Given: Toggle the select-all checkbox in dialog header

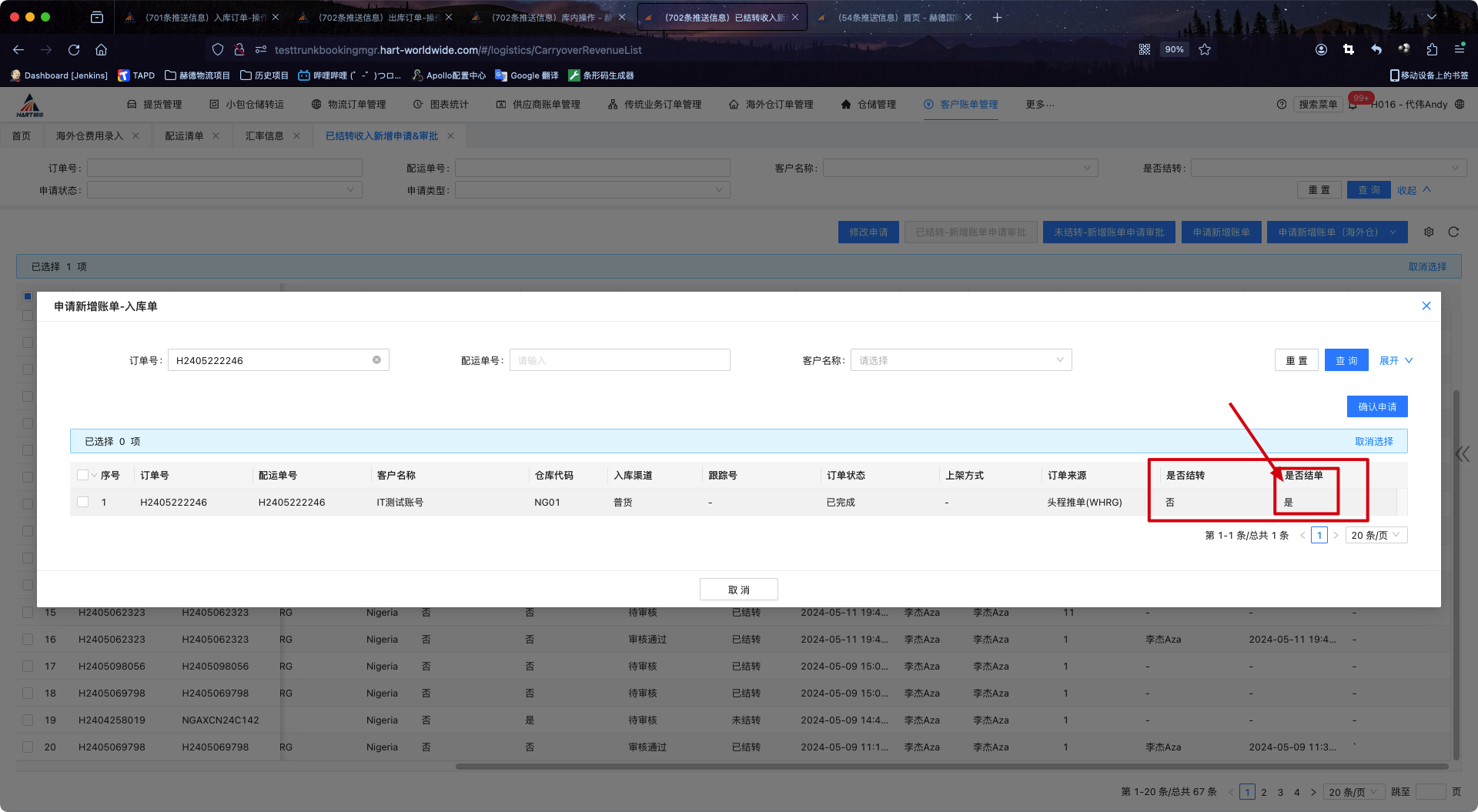Looking at the screenshot, I should [83, 476].
